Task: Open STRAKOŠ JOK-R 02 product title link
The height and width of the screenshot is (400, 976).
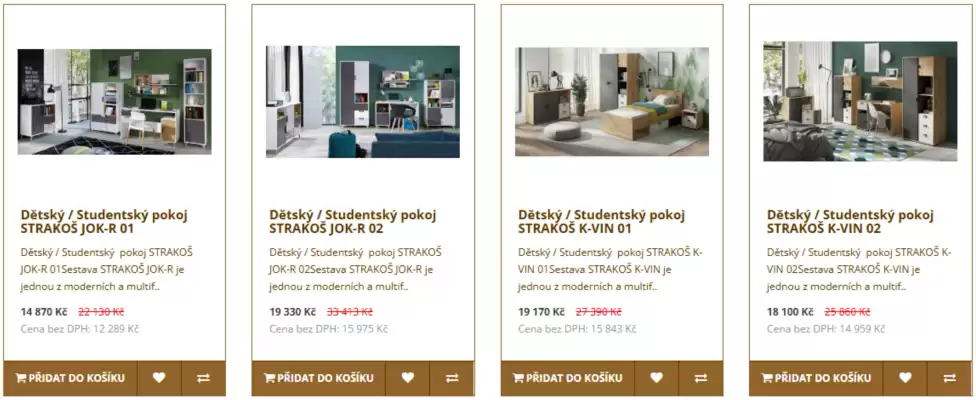Action: [353, 222]
